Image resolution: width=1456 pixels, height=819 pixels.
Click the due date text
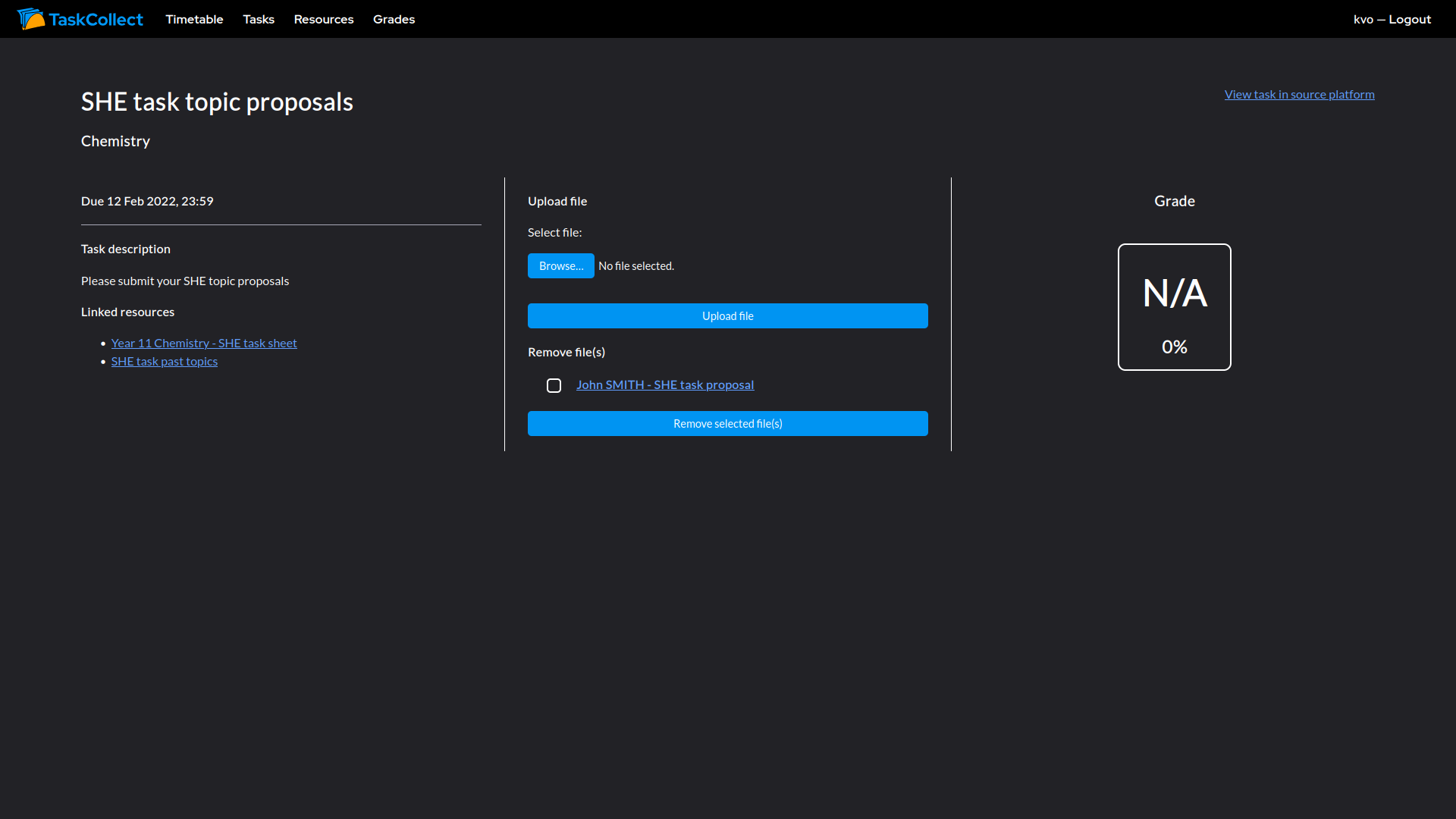[147, 202]
